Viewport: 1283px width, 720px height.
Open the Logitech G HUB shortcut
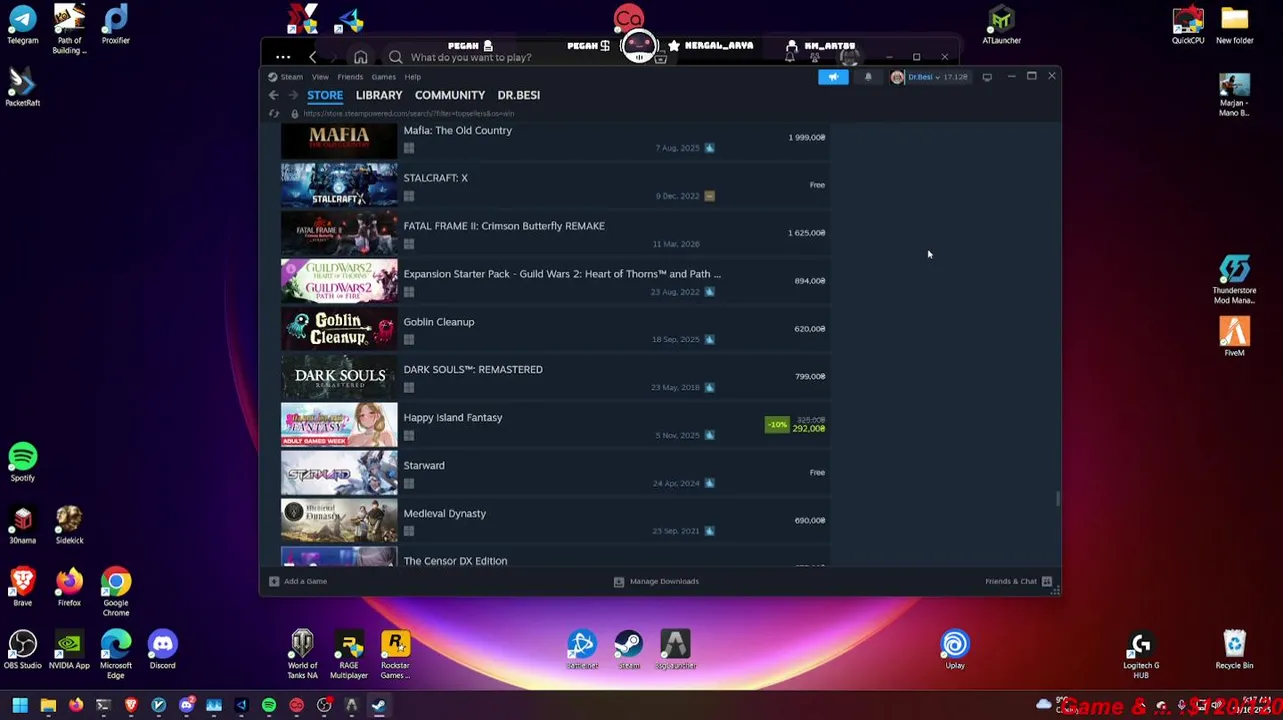coord(1141,654)
